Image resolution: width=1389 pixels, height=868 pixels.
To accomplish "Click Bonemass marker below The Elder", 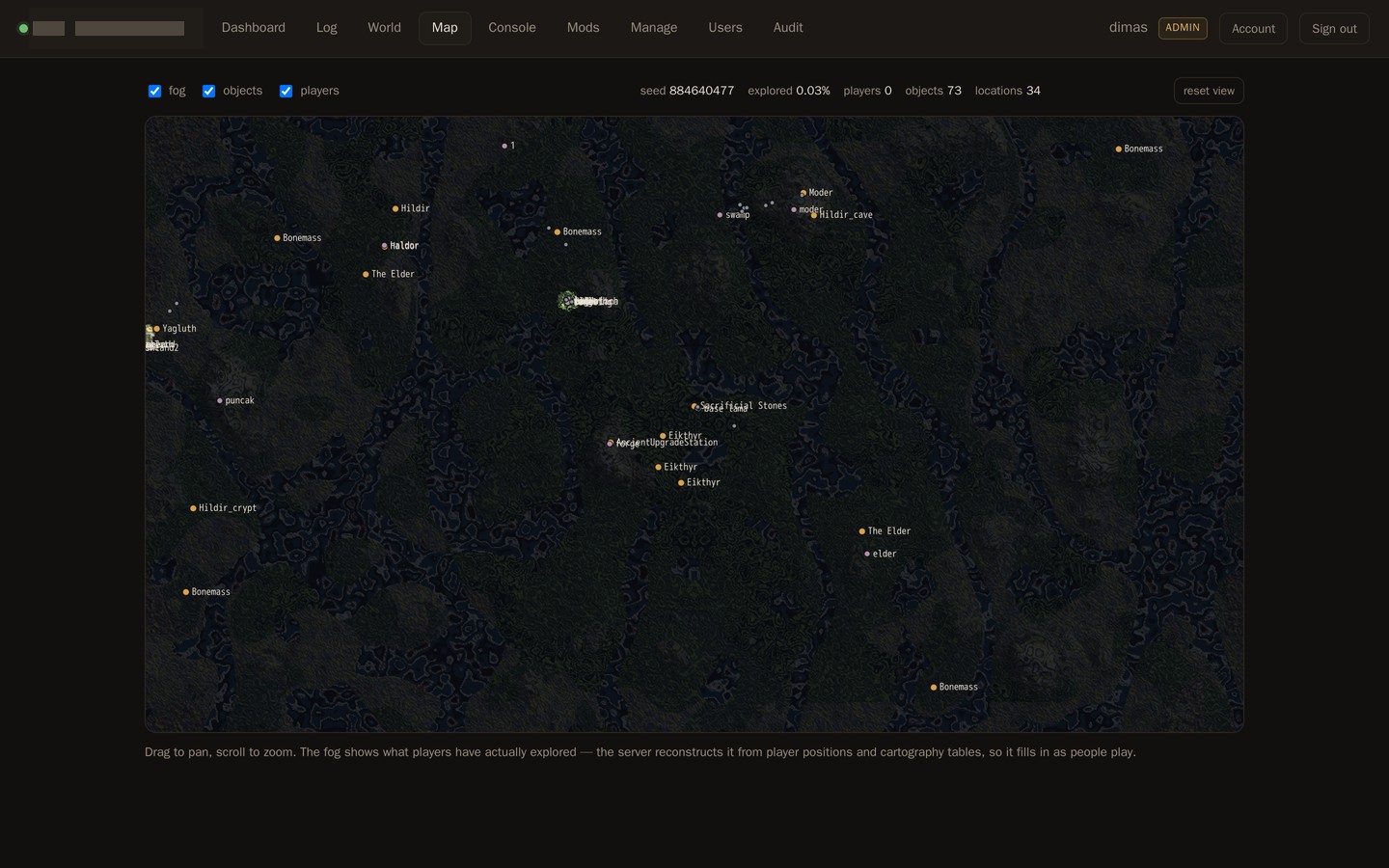I will [x=934, y=688].
